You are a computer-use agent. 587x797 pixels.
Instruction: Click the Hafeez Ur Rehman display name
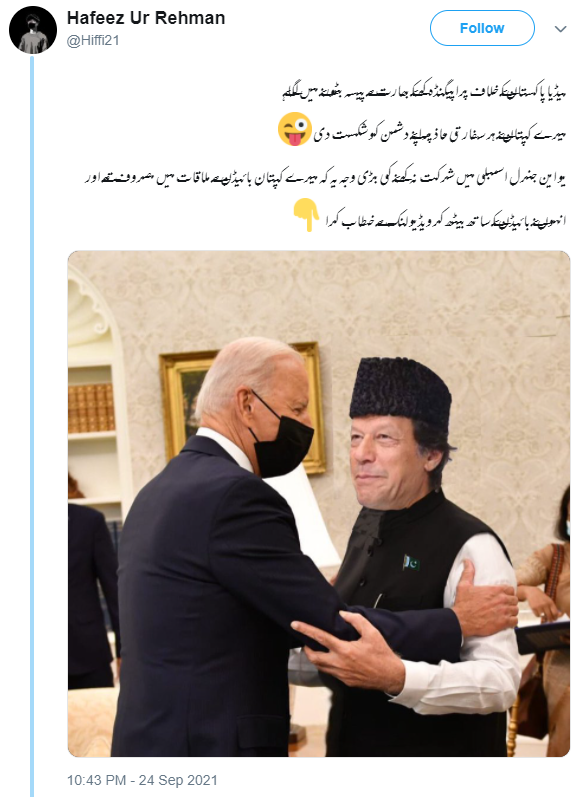pos(146,18)
